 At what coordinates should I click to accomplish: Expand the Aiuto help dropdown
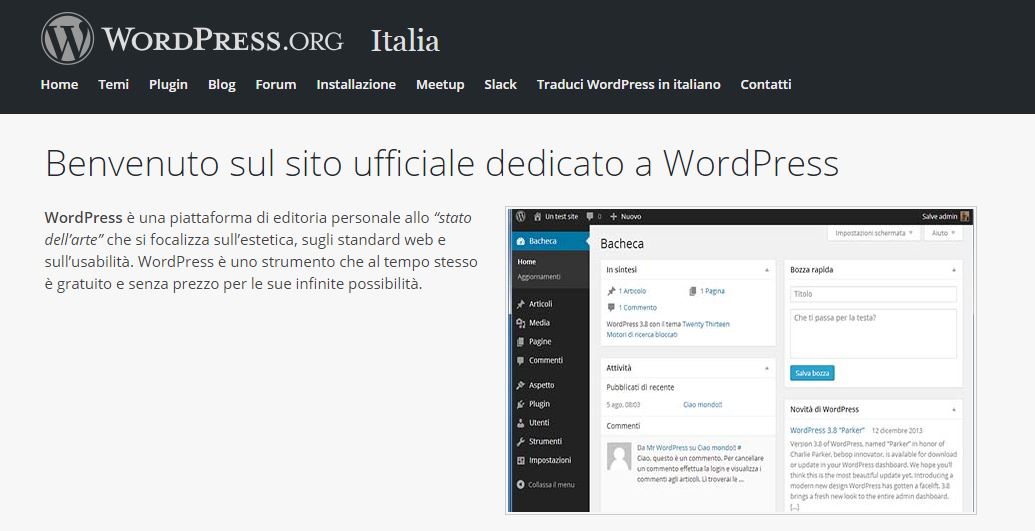tap(944, 233)
